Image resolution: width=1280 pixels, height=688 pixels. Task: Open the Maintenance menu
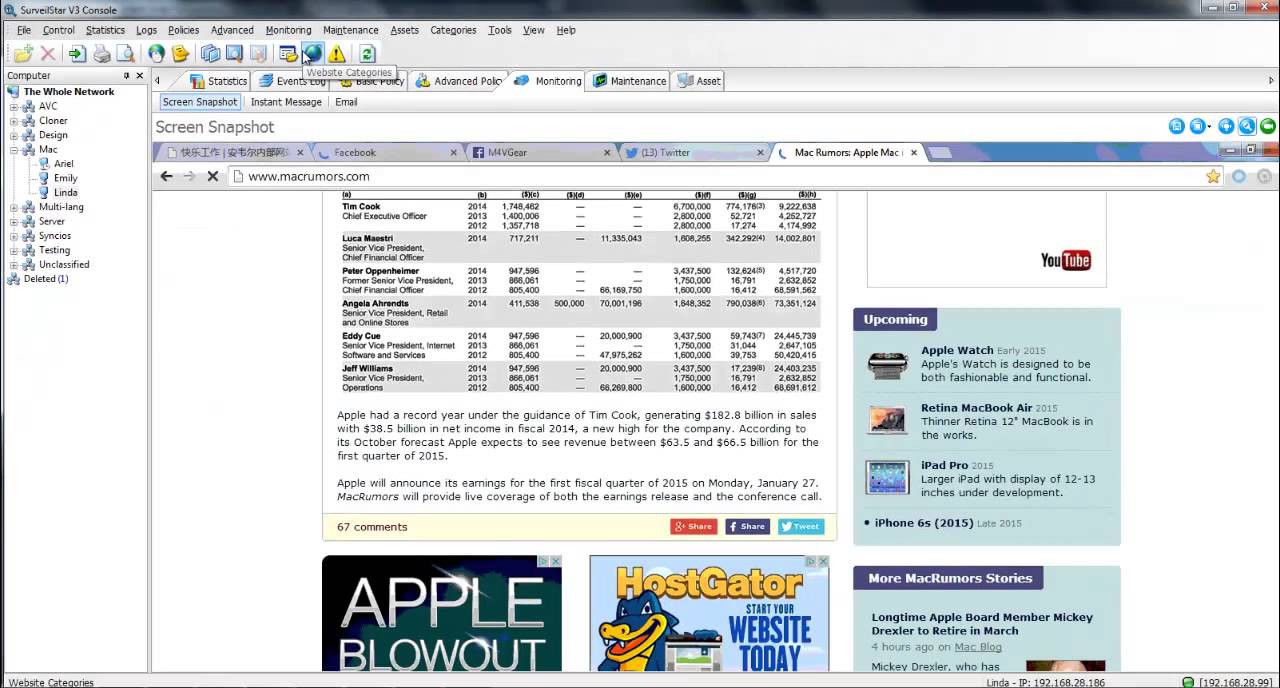click(x=350, y=30)
